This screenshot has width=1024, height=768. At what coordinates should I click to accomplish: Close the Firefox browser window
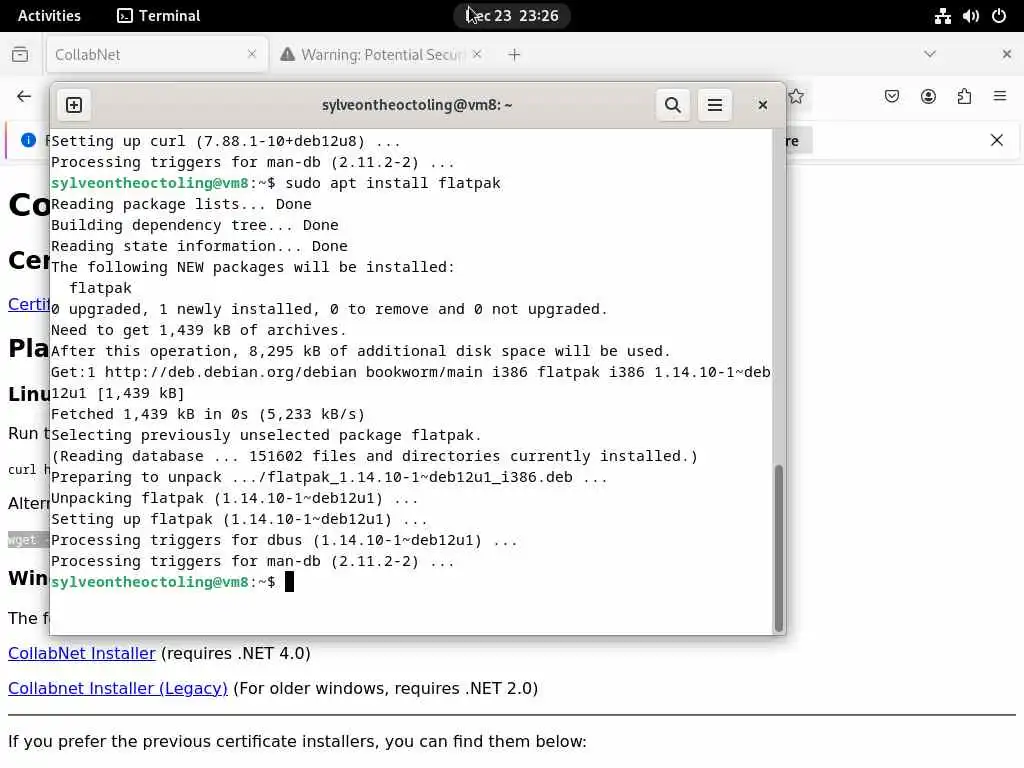point(1006,54)
